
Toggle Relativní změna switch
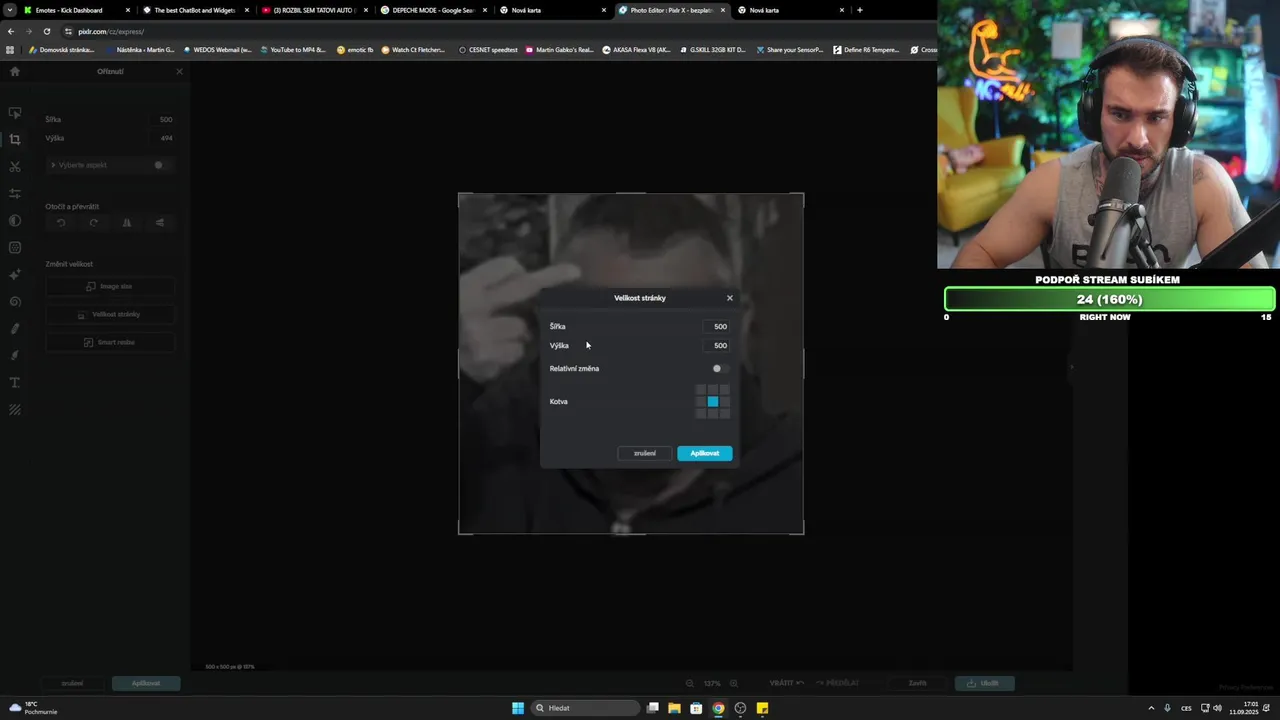[x=720, y=369]
